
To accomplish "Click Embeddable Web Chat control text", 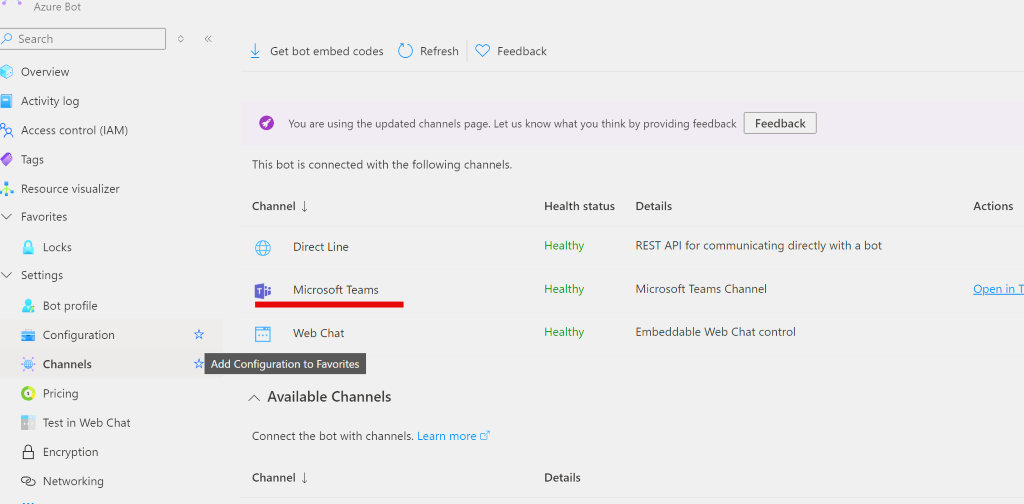I will (x=716, y=332).
